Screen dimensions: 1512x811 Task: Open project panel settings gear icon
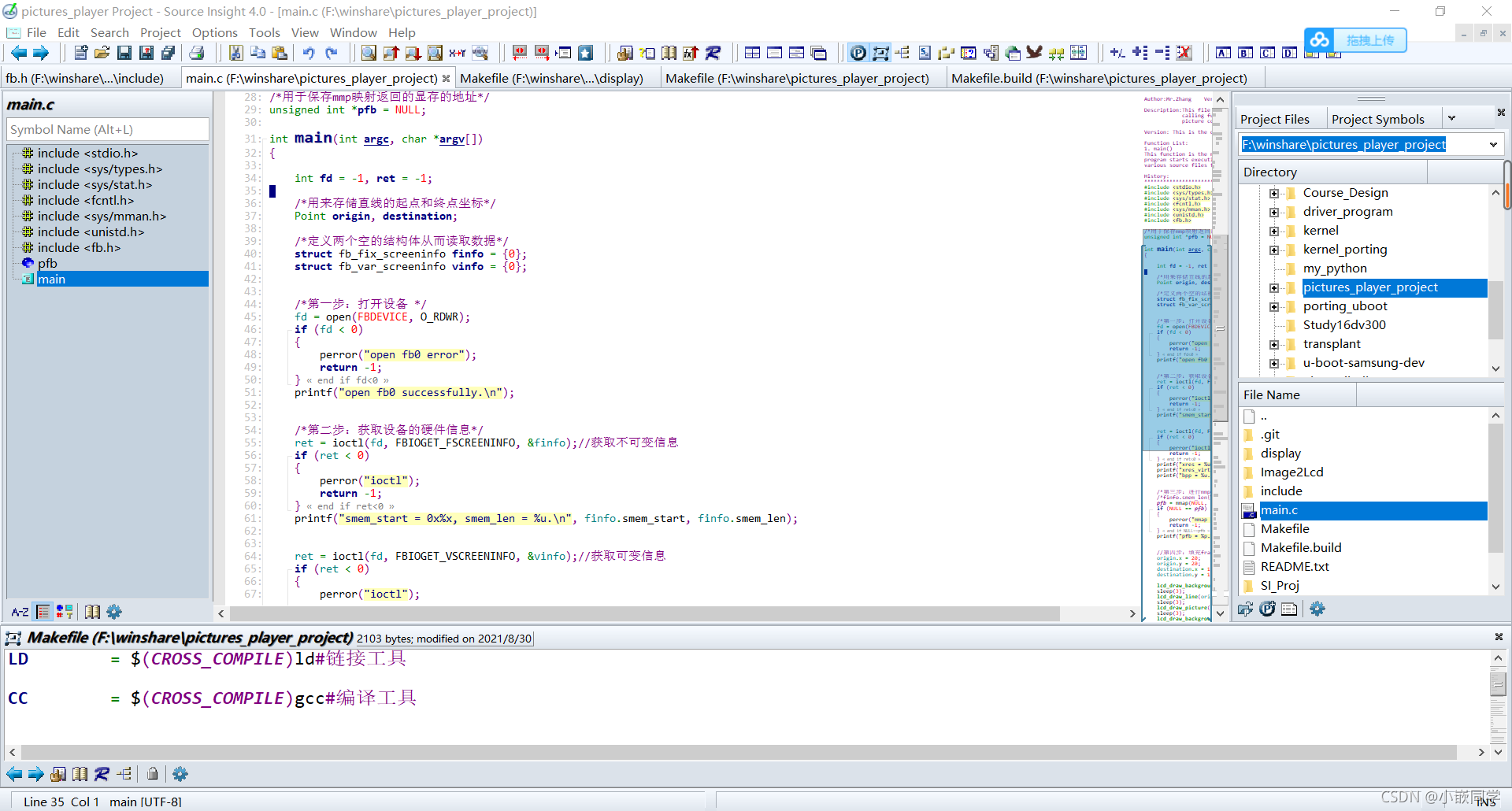(1317, 609)
